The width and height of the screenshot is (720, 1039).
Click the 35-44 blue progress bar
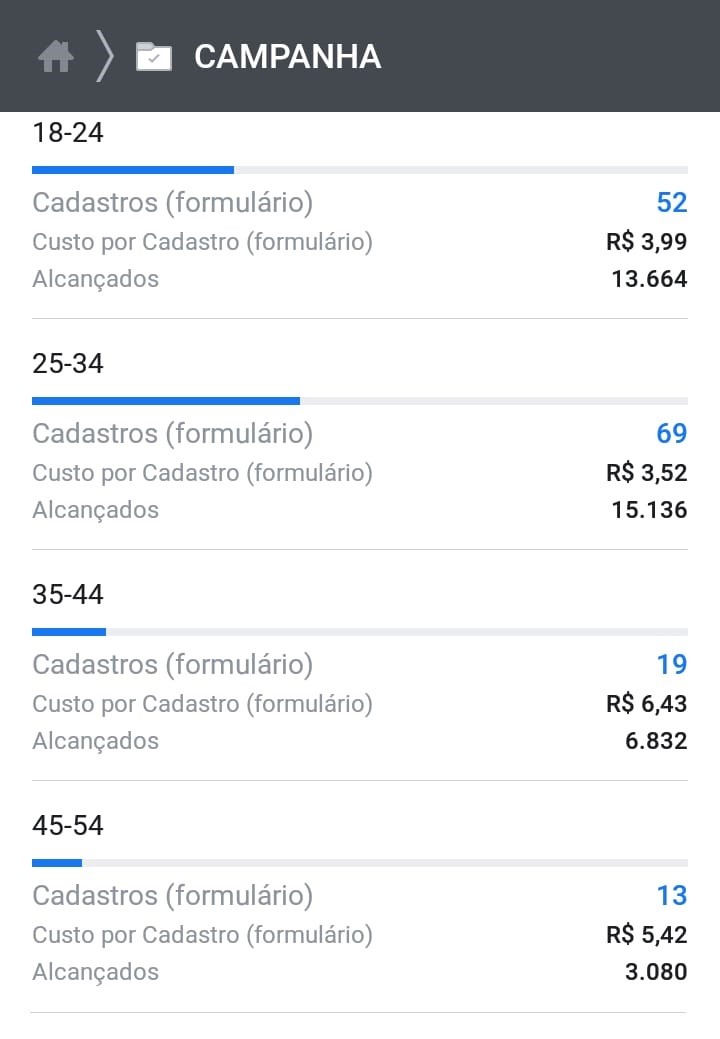(69, 632)
